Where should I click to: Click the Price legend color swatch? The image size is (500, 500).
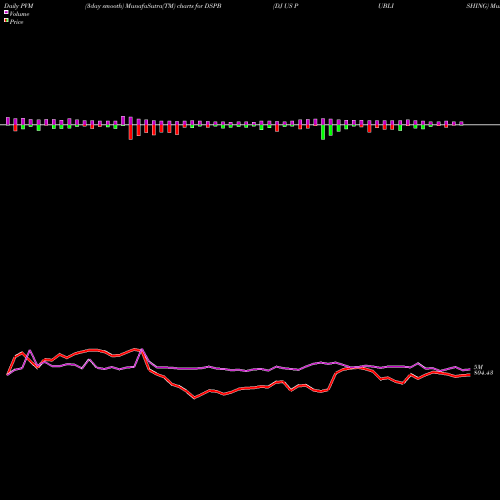(x=6, y=21)
